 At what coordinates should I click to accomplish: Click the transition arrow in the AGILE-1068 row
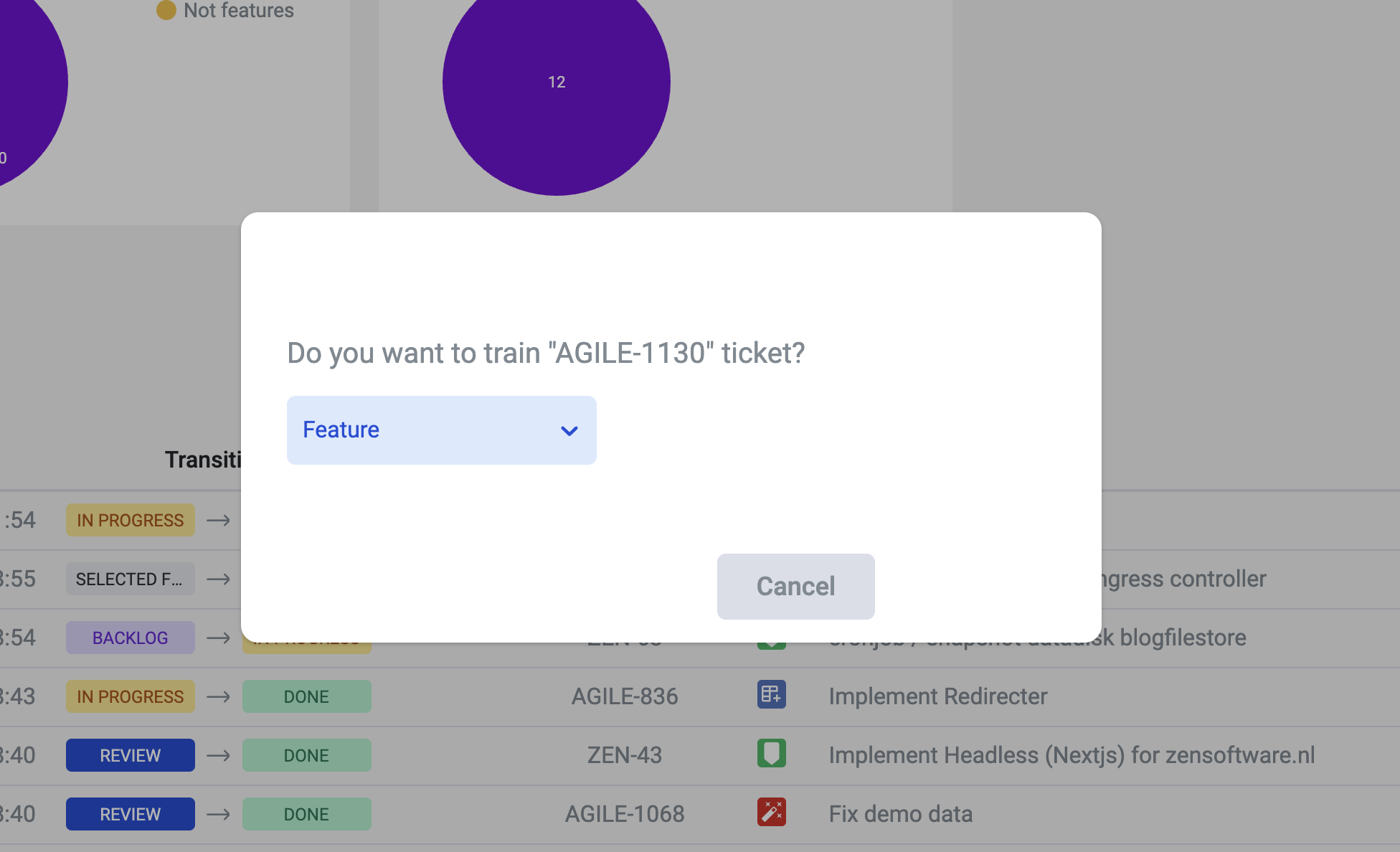click(x=218, y=815)
